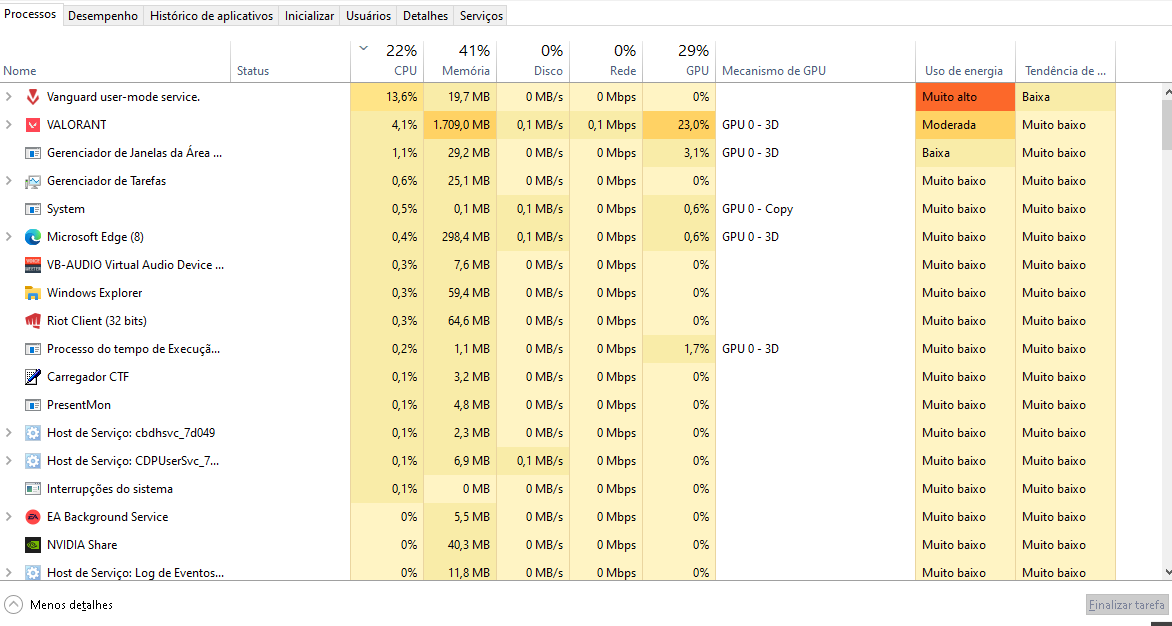The width and height of the screenshot is (1172, 626).
Task: Click the VALORANT process icon
Action: point(33,125)
